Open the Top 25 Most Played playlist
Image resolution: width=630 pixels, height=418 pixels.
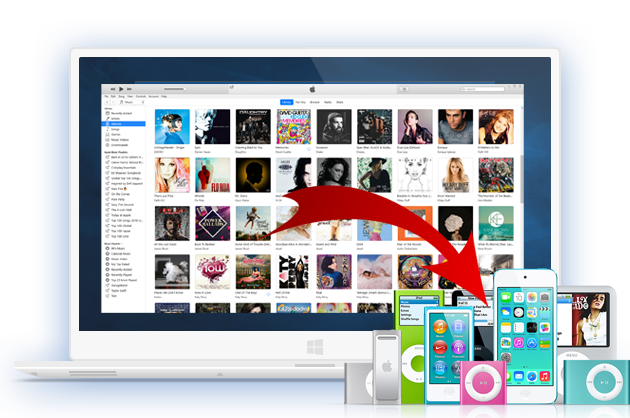point(124,280)
